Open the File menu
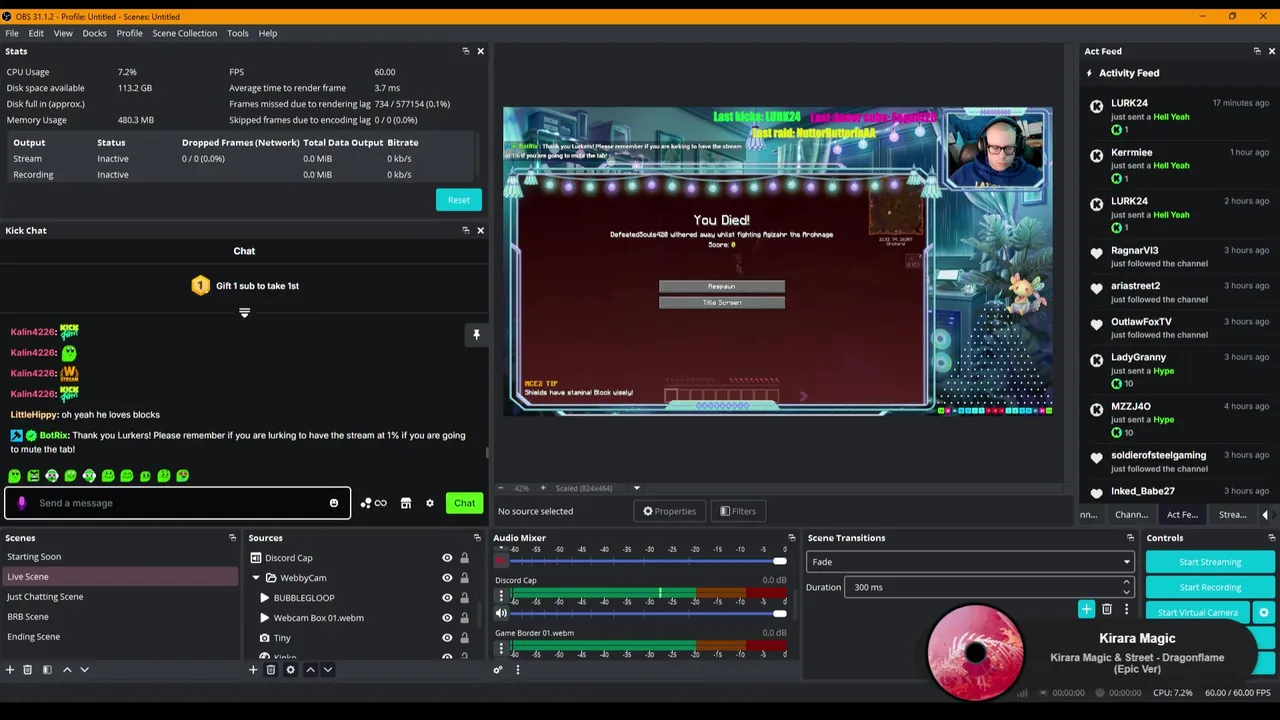The width and height of the screenshot is (1280, 720). pyautogui.click(x=12, y=33)
